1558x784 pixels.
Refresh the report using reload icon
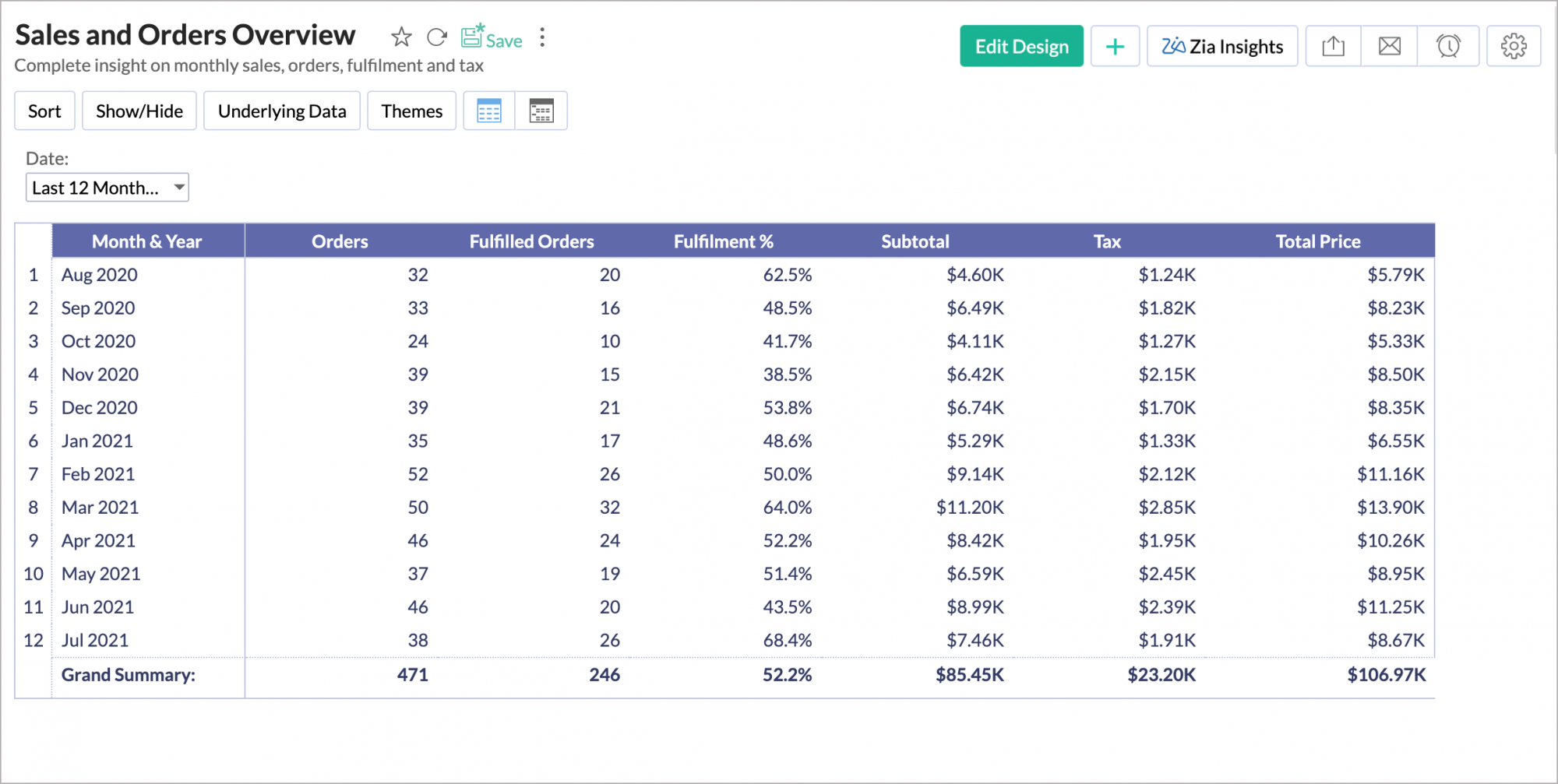(437, 37)
